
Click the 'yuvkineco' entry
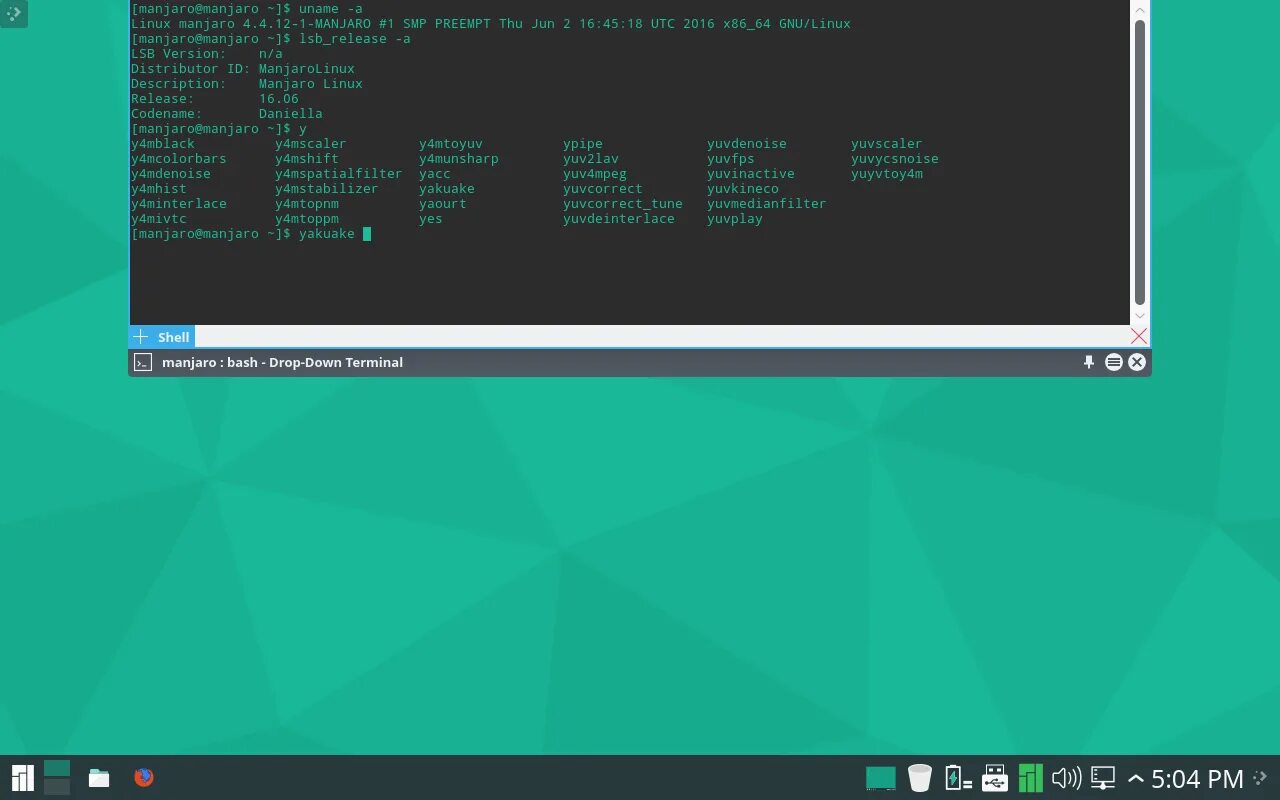pyautogui.click(x=743, y=189)
